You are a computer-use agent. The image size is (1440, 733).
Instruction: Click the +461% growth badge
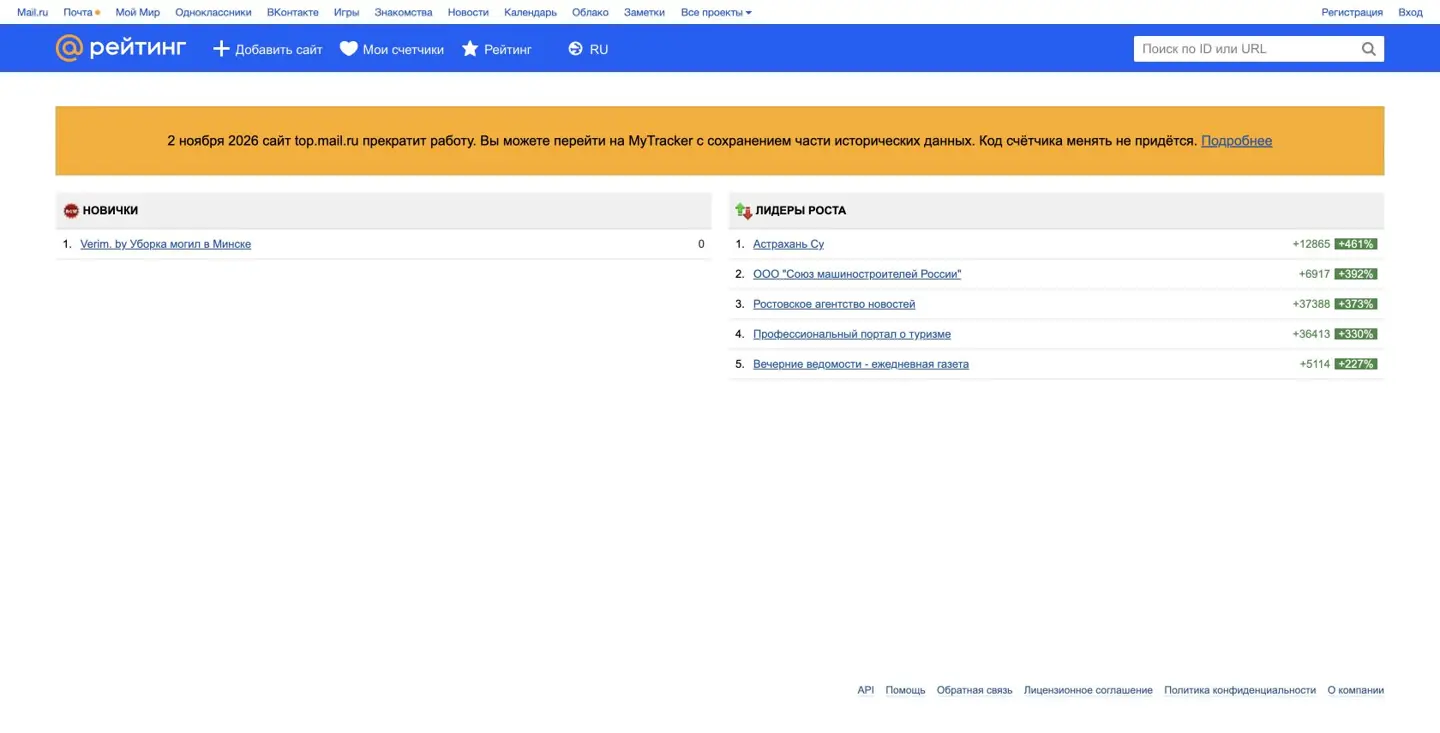tap(1355, 244)
